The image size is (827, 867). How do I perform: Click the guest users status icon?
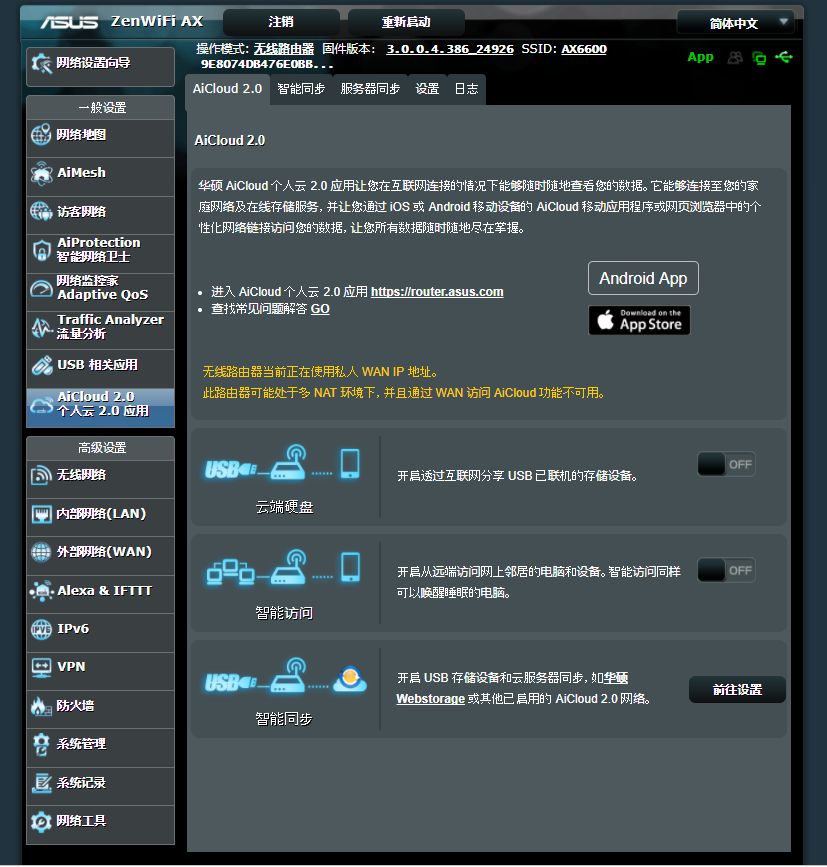(735, 58)
